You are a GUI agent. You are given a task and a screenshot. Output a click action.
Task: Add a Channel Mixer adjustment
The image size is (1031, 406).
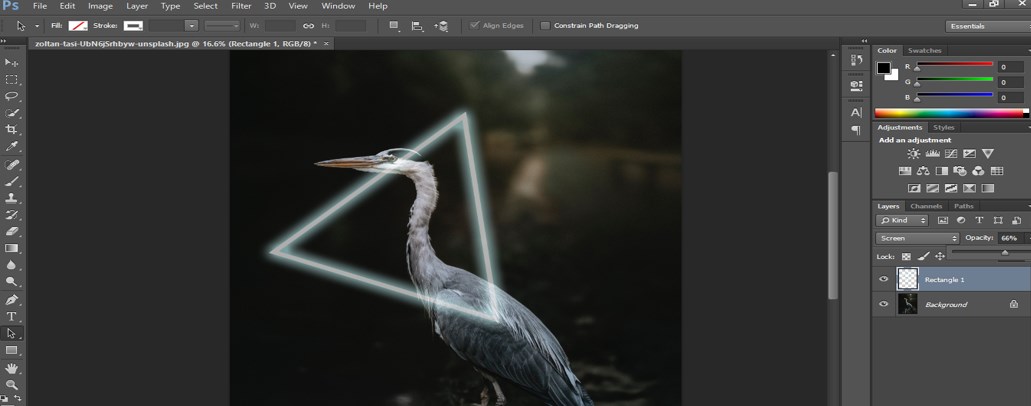pyautogui.click(x=978, y=171)
